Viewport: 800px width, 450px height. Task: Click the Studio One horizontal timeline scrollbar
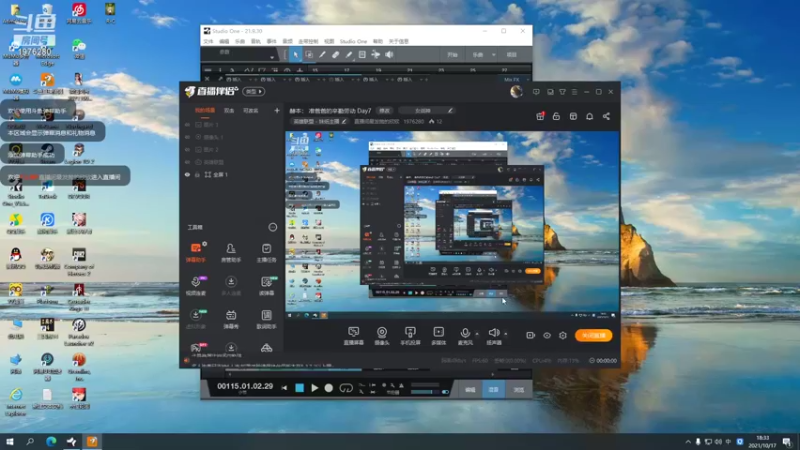pyautogui.click(x=362, y=374)
